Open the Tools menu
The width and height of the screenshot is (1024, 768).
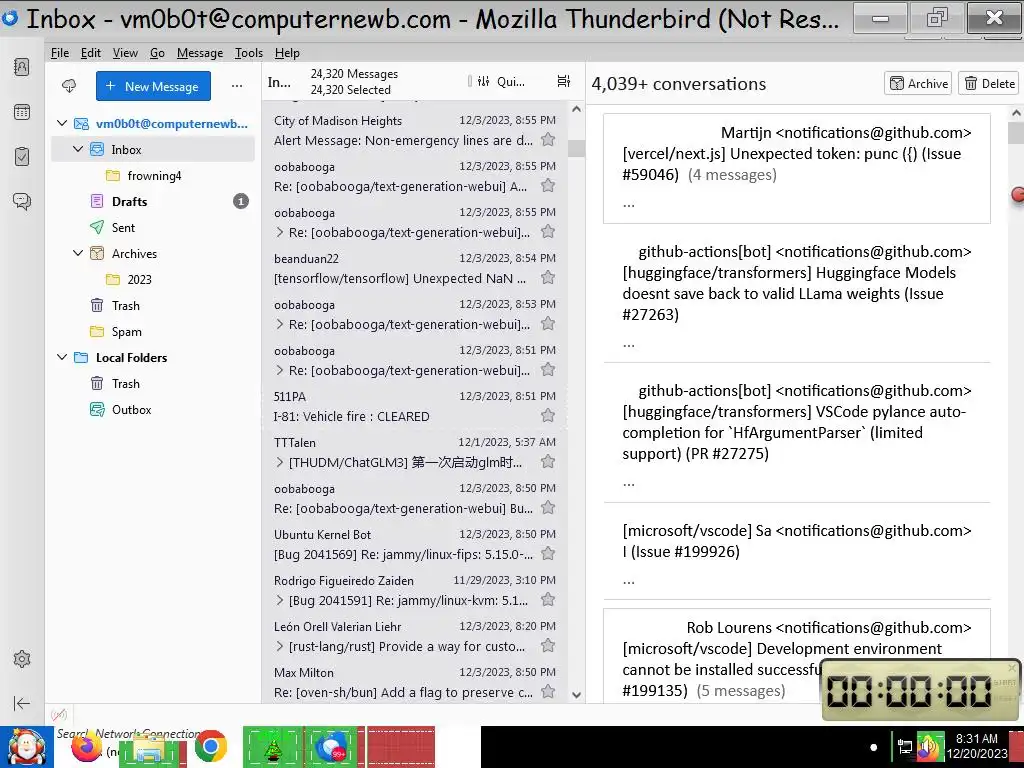pos(249,53)
